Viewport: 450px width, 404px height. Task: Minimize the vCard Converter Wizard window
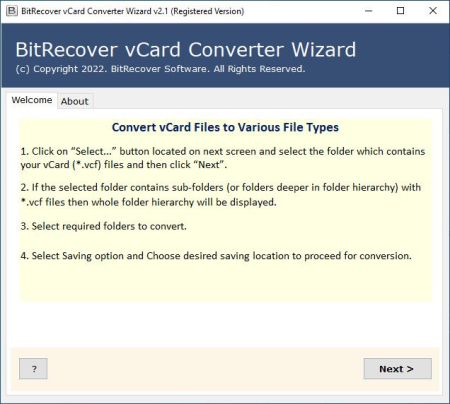[368, 11]
